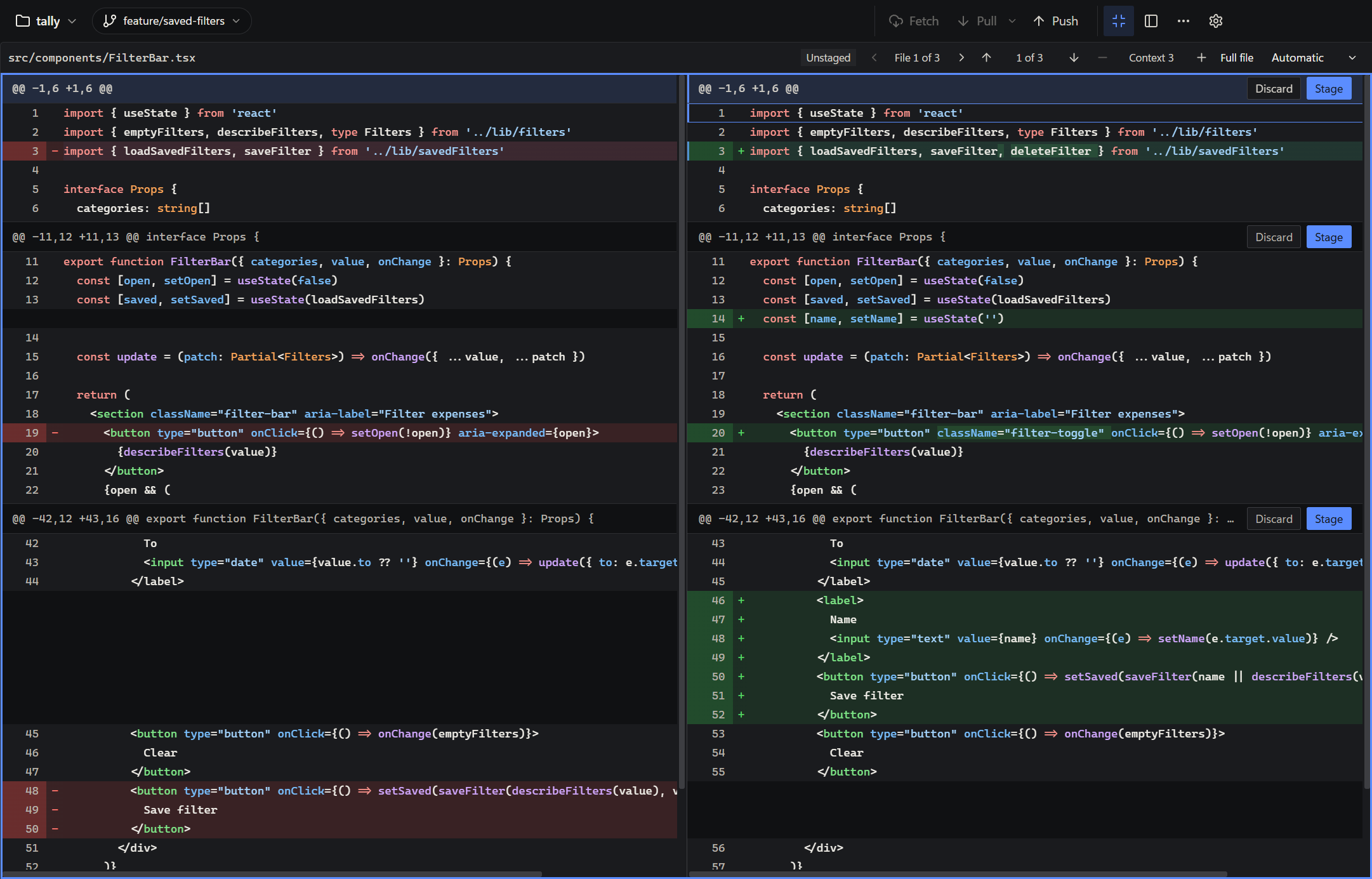Click removed line 49 'Save filter' on left
1372x879 pixels.
pyautogui.click(x=340, y=810)
